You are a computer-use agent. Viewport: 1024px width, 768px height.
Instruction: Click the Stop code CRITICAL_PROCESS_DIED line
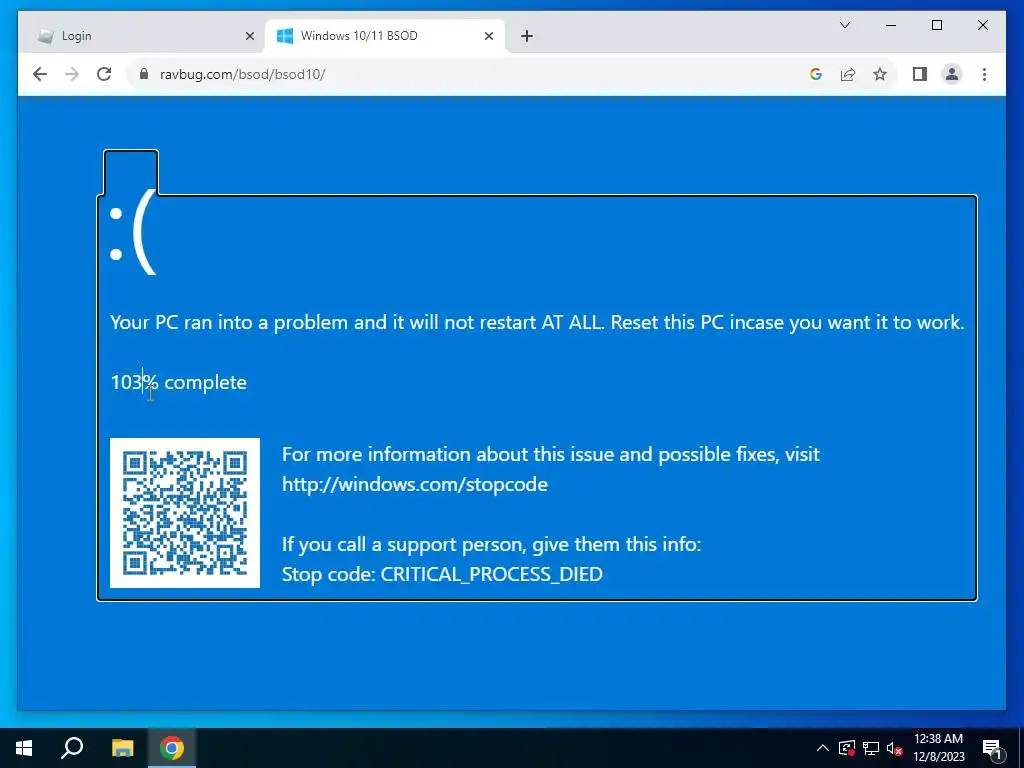tap(442, 574)
